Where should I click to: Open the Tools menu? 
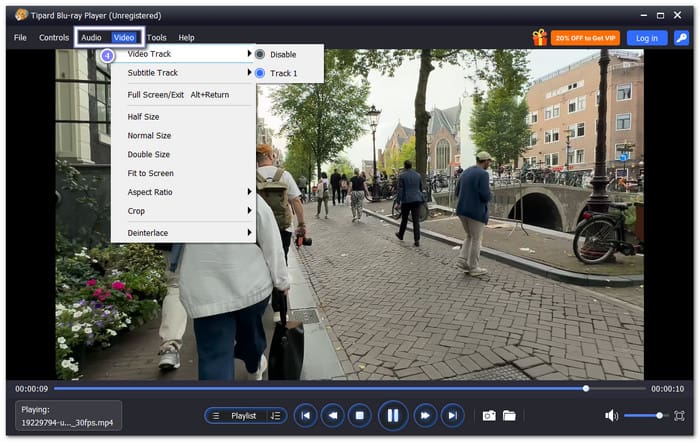click(x=156, y=38)
